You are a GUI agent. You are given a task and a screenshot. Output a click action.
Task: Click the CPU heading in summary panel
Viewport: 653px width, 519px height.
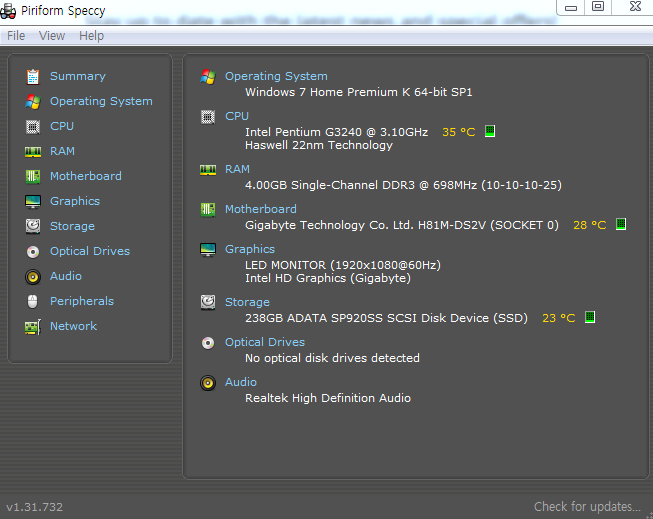click(x=237, y=116)
